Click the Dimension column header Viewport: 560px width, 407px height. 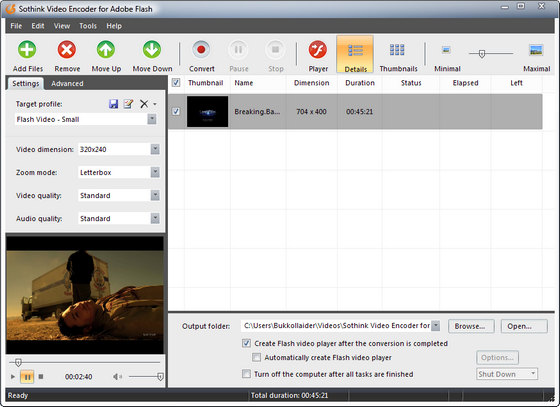(x=311, y=83)
